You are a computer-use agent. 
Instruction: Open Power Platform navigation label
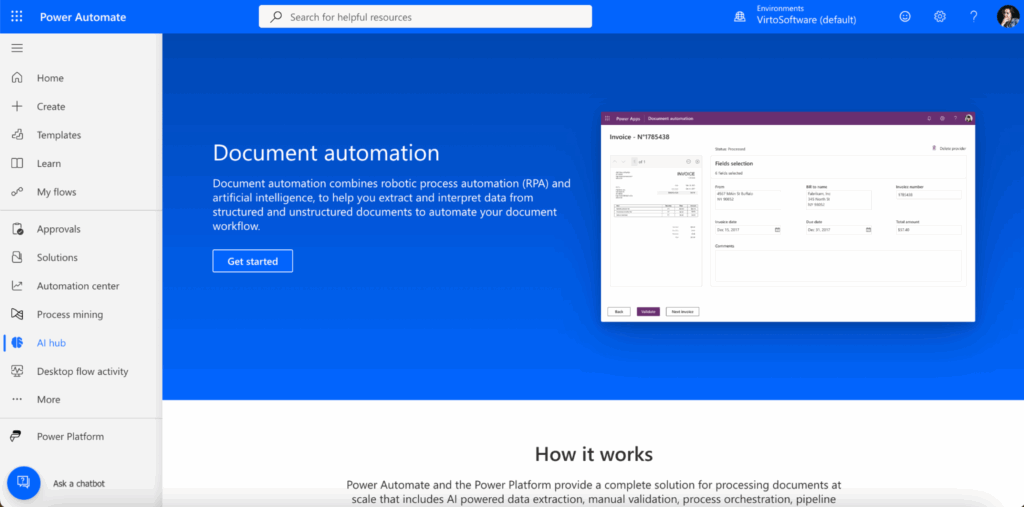[71, 436]
